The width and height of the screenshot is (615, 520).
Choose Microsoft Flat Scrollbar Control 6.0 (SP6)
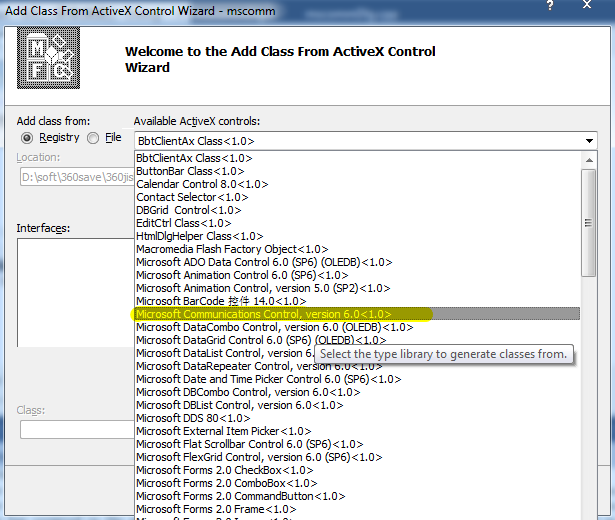[x=357, y=444]
